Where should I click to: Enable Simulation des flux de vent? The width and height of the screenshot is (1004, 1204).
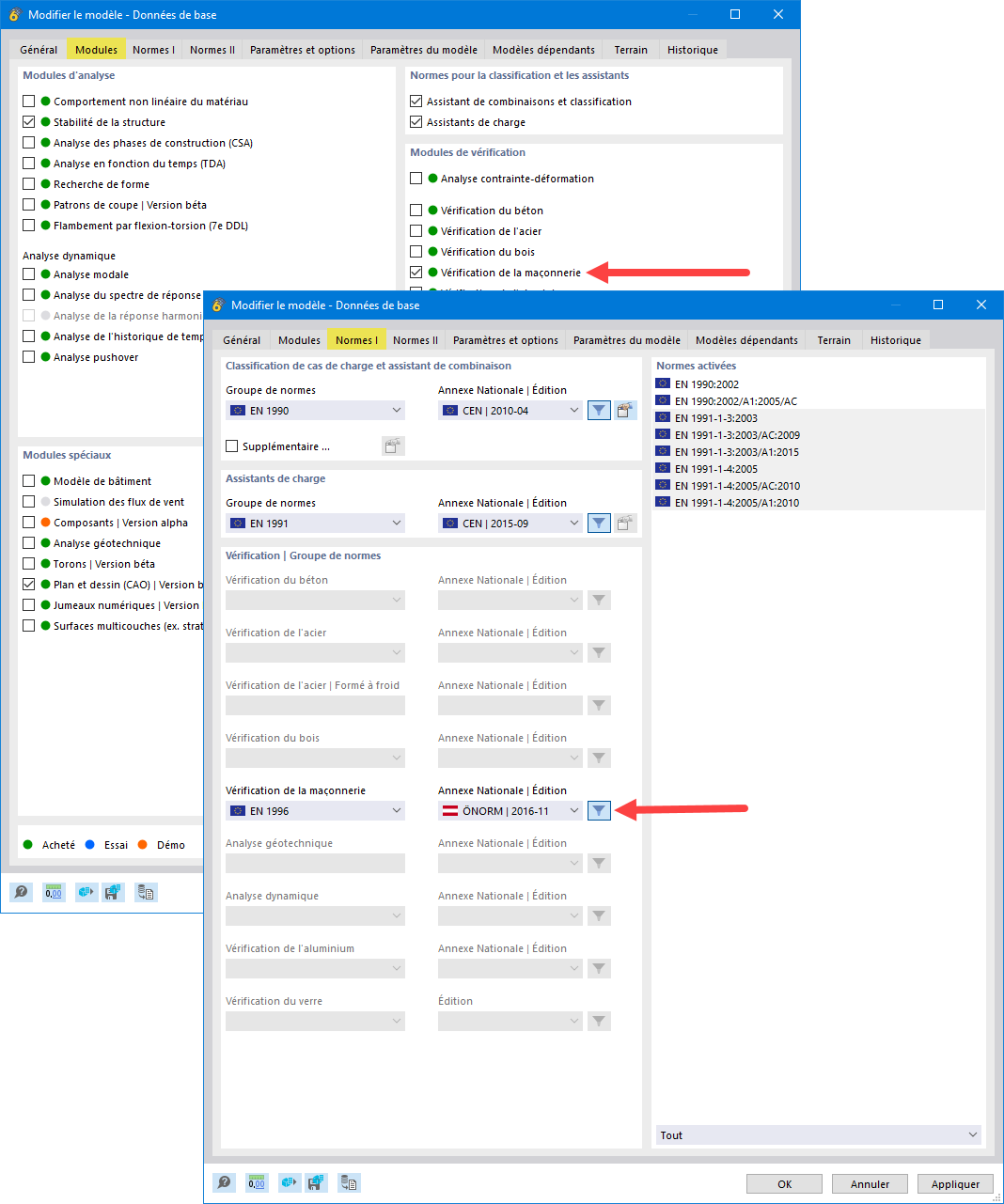pyautogui.click(x=29, y=502)
